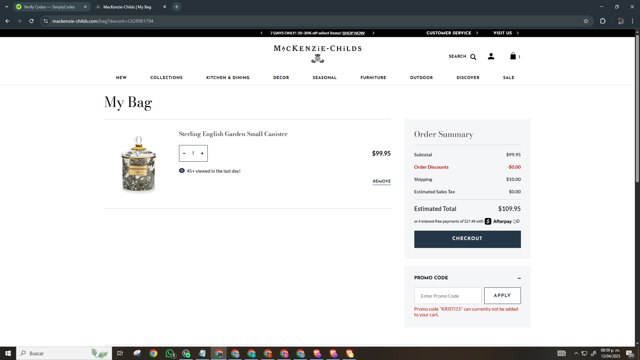The height and width of the screenshot is (360, 640).
Task: Click the browser forward arrow
Action: pyautogui.click(x=19, y=21)
